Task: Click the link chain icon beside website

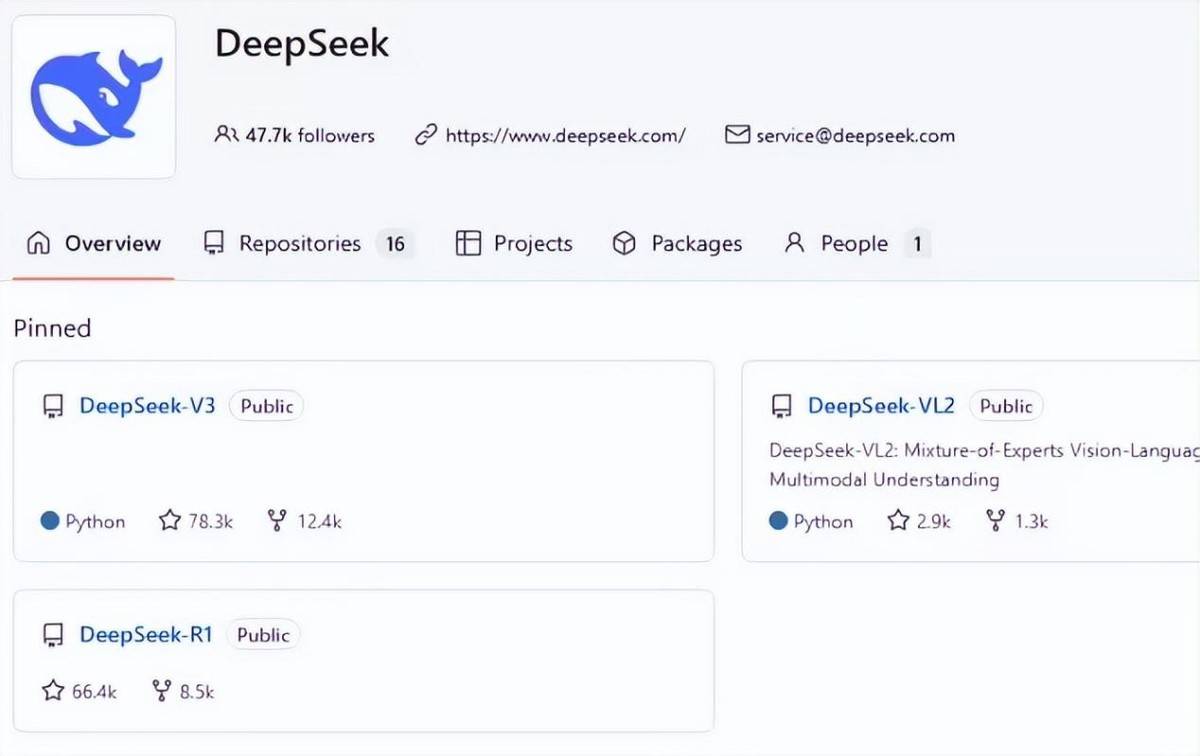Action: pyautogui.click(x=426, y=135)
